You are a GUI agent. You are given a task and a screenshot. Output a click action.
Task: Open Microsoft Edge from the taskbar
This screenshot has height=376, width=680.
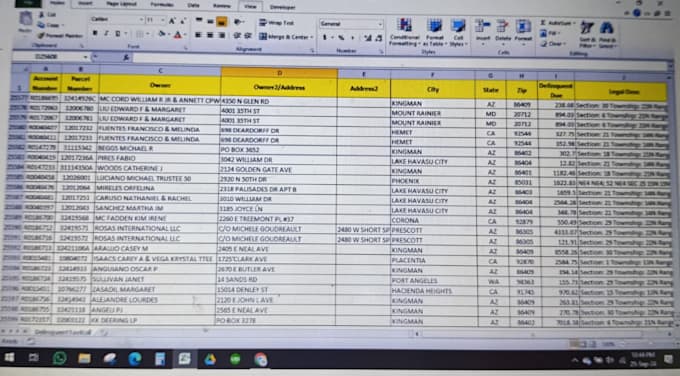135,359
